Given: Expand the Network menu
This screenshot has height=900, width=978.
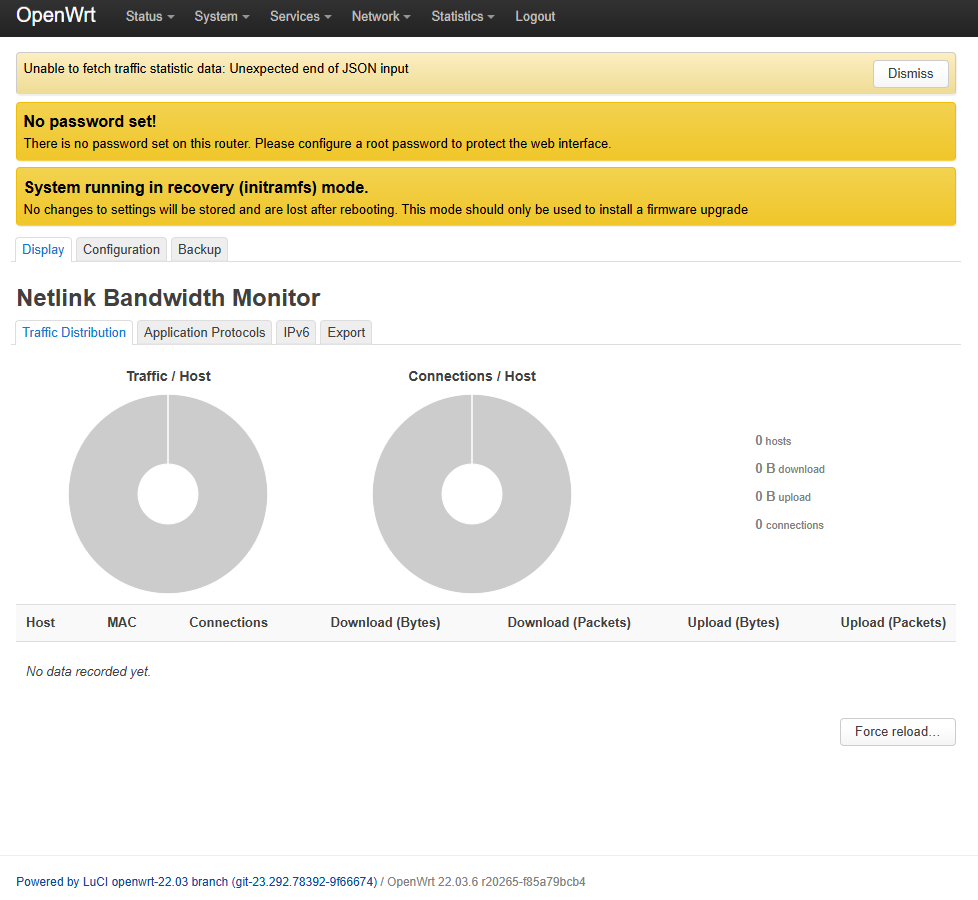Looking at the screenshot, I should pyautogui.click(x=380, y=17).
